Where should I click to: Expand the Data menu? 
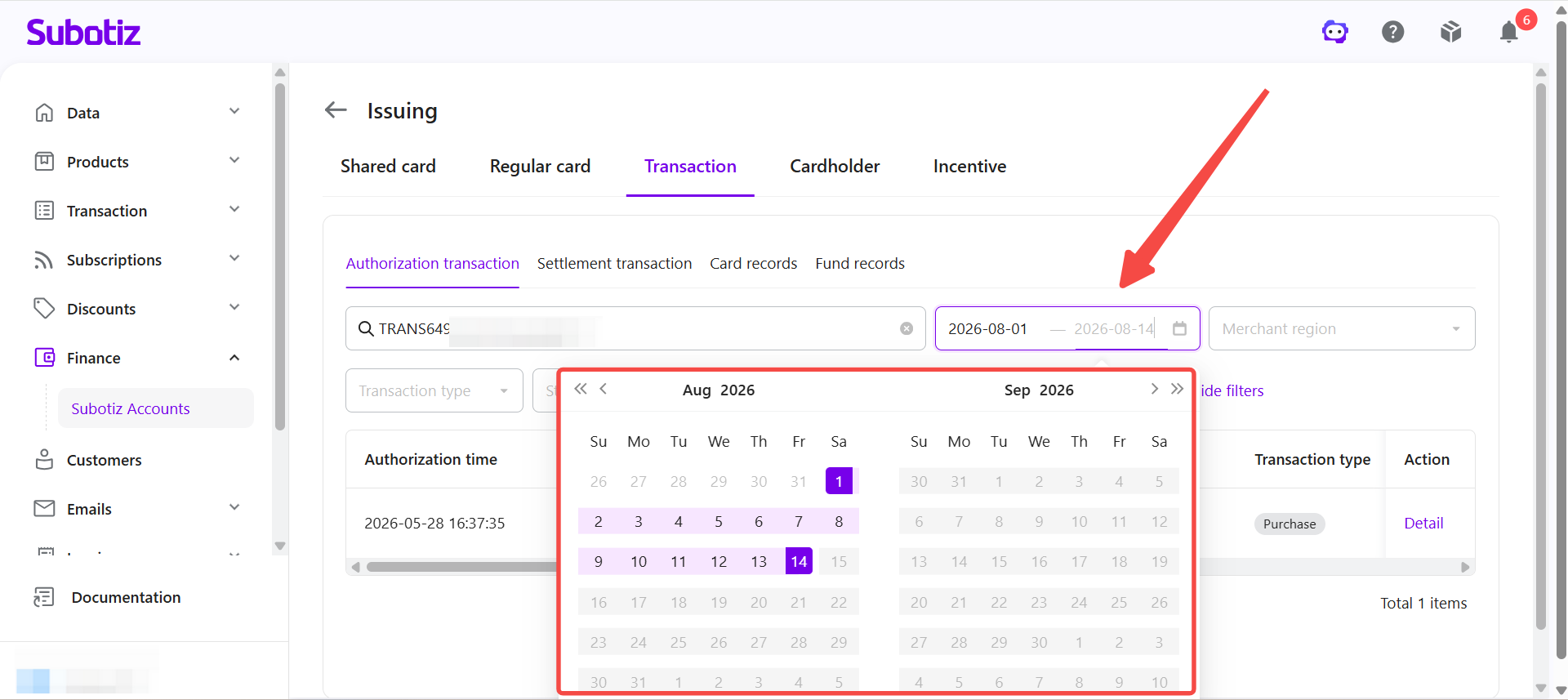coord(234,111)
